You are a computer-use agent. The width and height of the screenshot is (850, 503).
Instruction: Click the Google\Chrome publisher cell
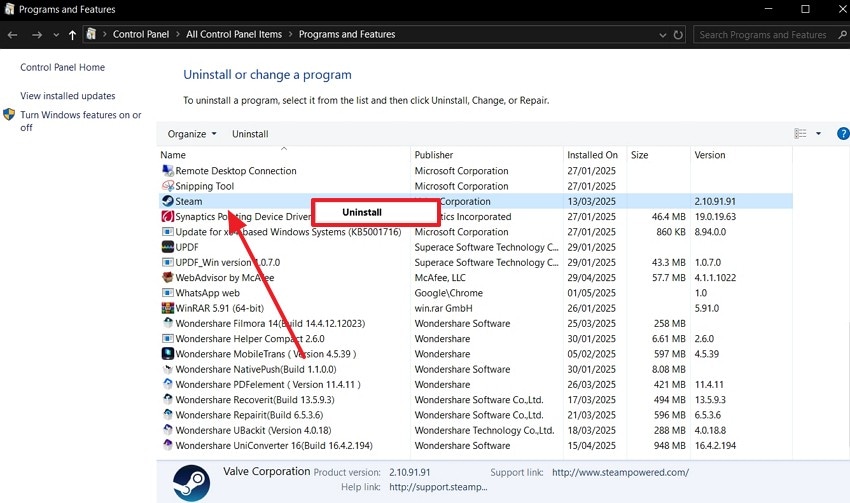tap(448, 293)
